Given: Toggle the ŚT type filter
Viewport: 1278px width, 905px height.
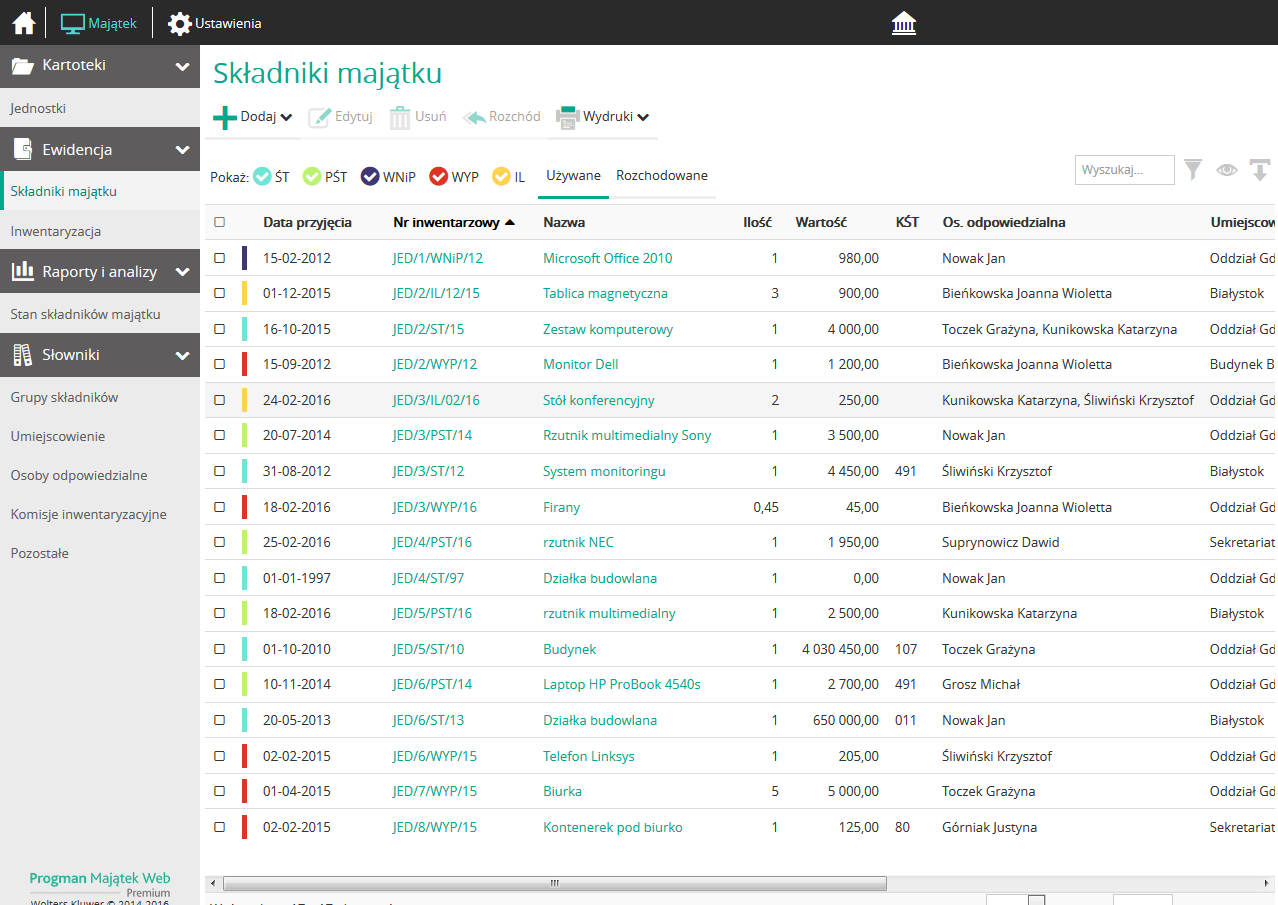Looking at the screenshot, I should point(262,177).
